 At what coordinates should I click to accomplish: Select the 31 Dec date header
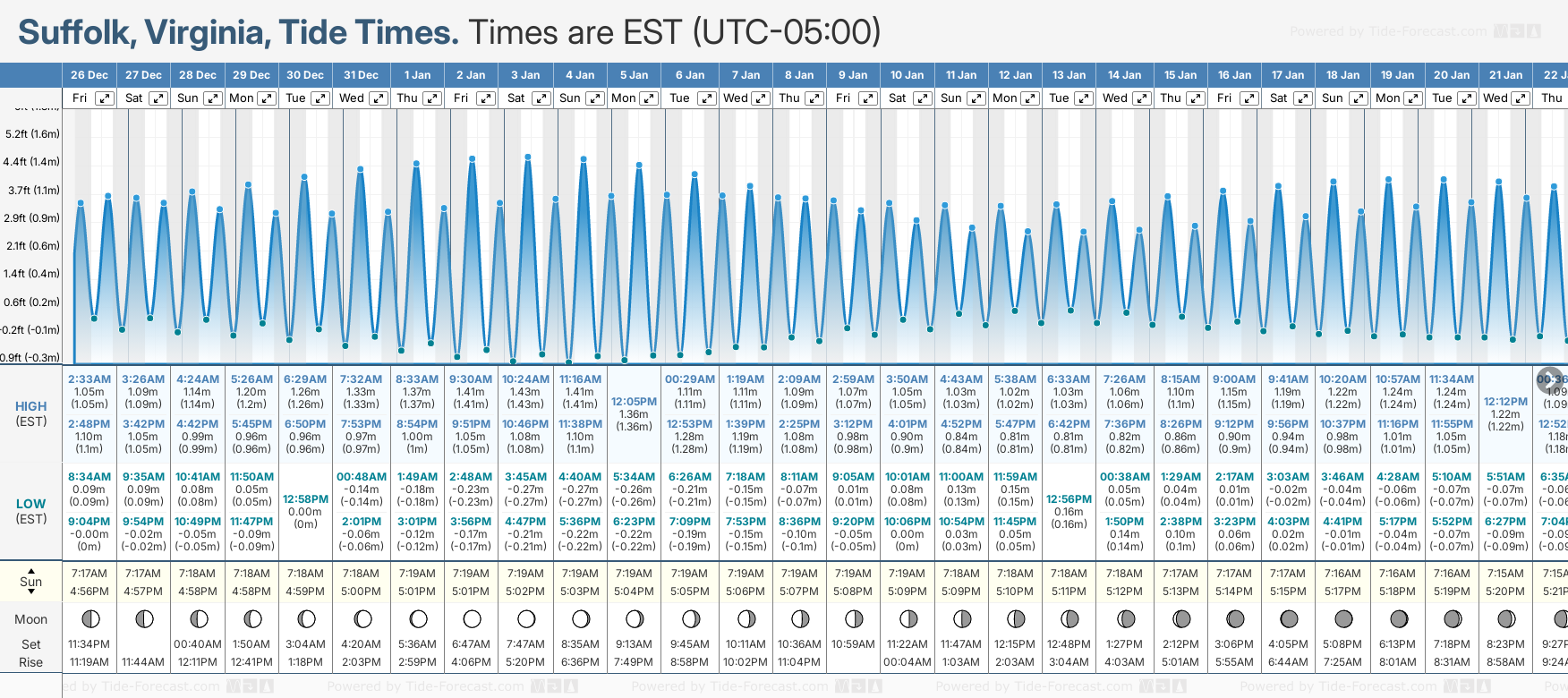[x=361, y=75]
